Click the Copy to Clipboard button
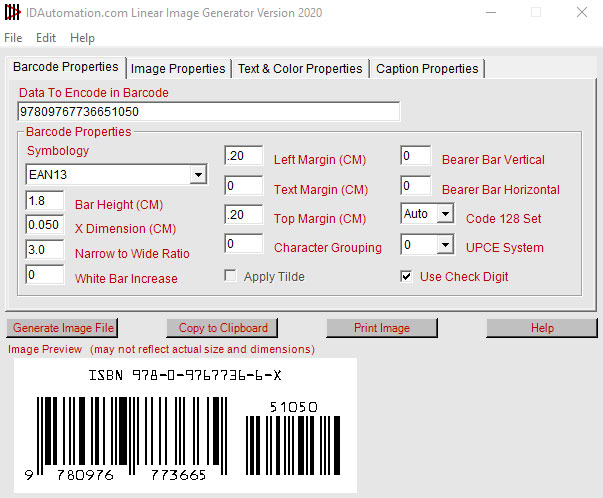Screen dimensions: 603x498 click(222, 328)
